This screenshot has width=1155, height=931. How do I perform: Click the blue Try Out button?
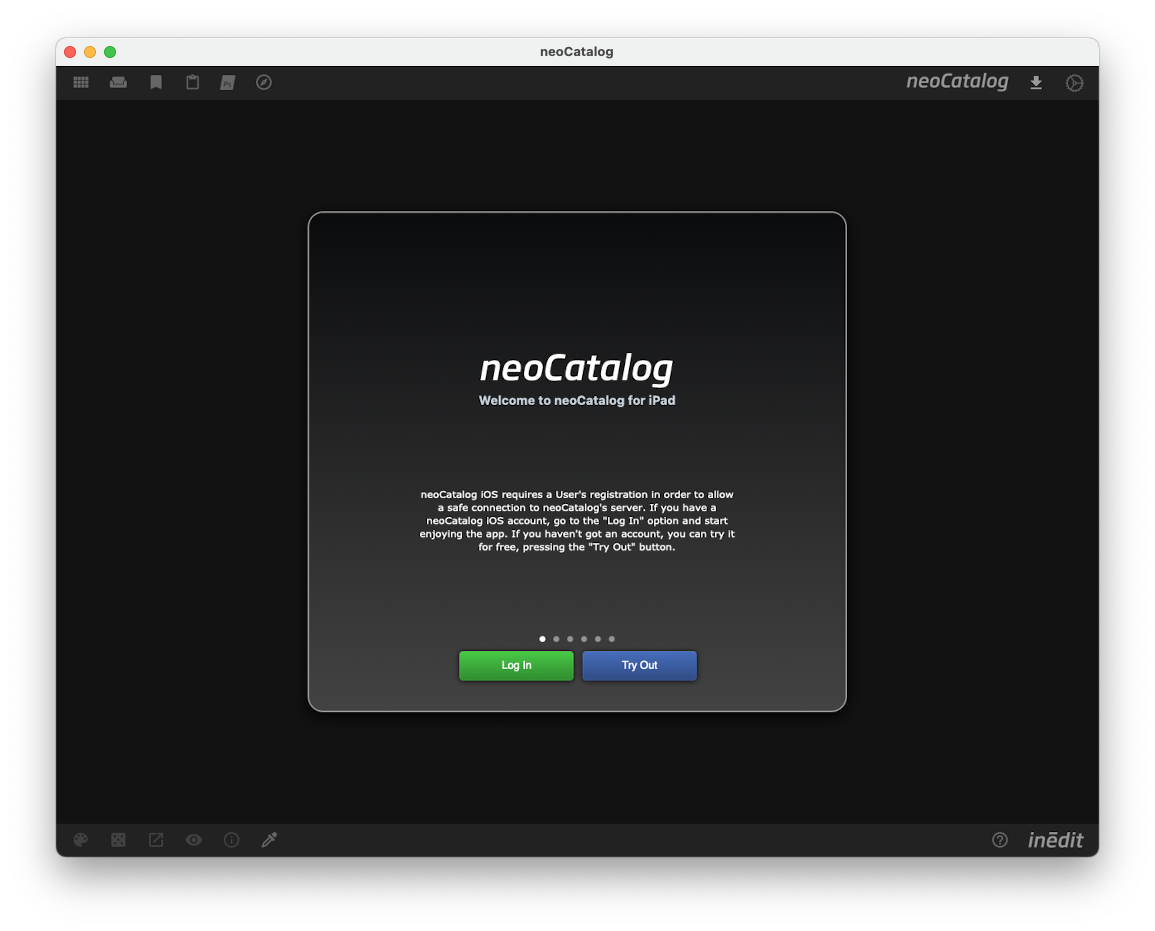click(x=639, y=665)
